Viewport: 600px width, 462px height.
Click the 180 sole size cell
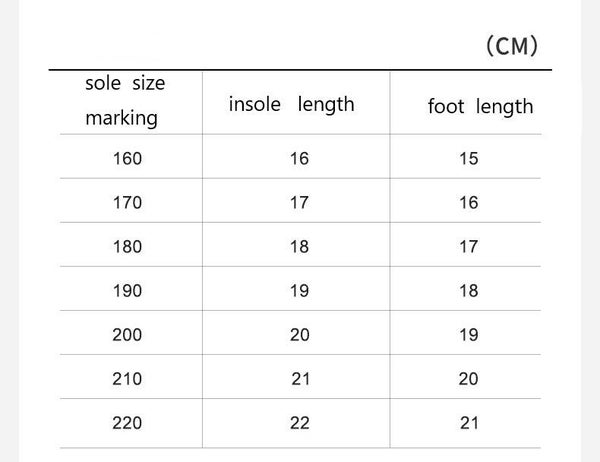(x=128, y=246)
